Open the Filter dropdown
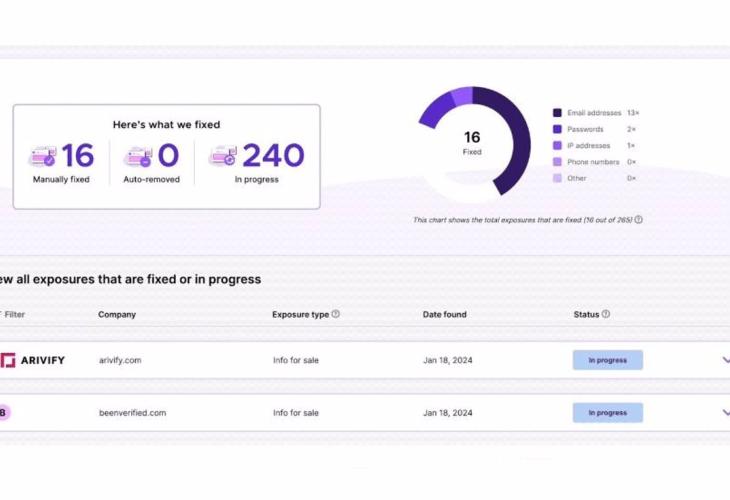The height and width of the screenshot is (500, 730). [12, 314]
